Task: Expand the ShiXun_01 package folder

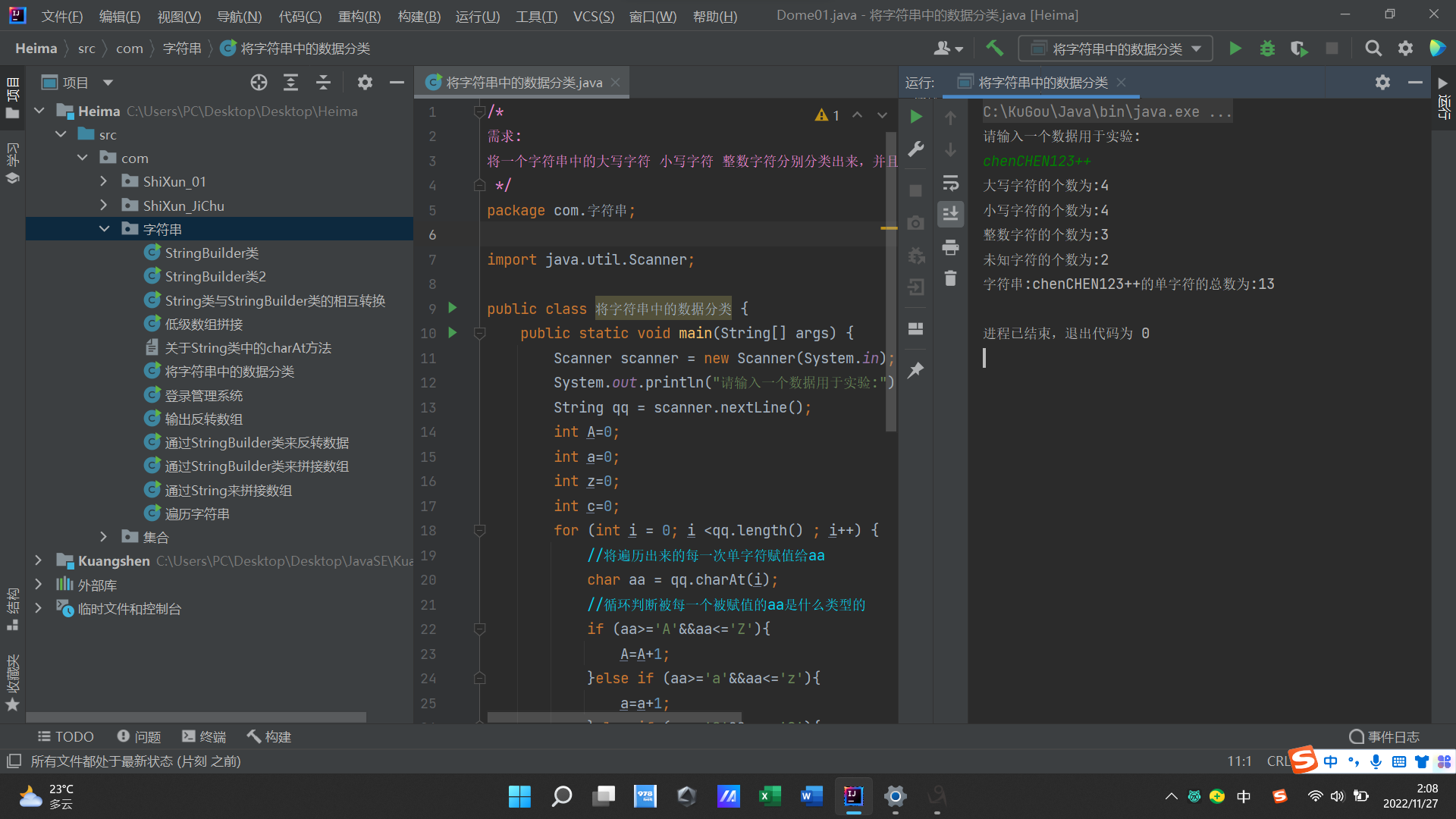Action: [104, 182]
